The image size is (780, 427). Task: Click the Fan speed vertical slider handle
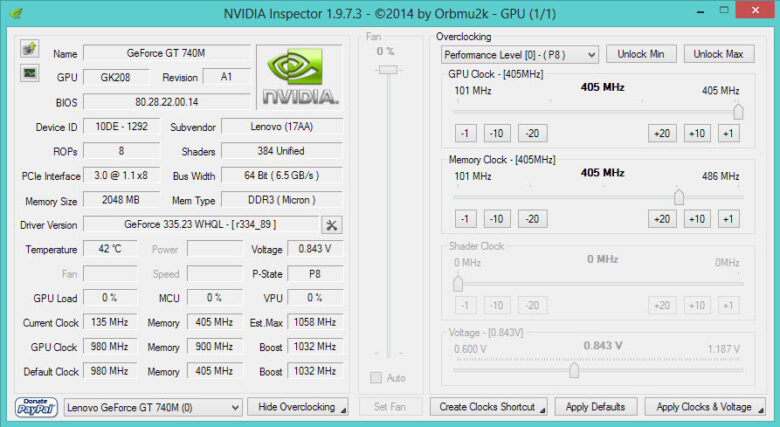(x=388, y=70)
